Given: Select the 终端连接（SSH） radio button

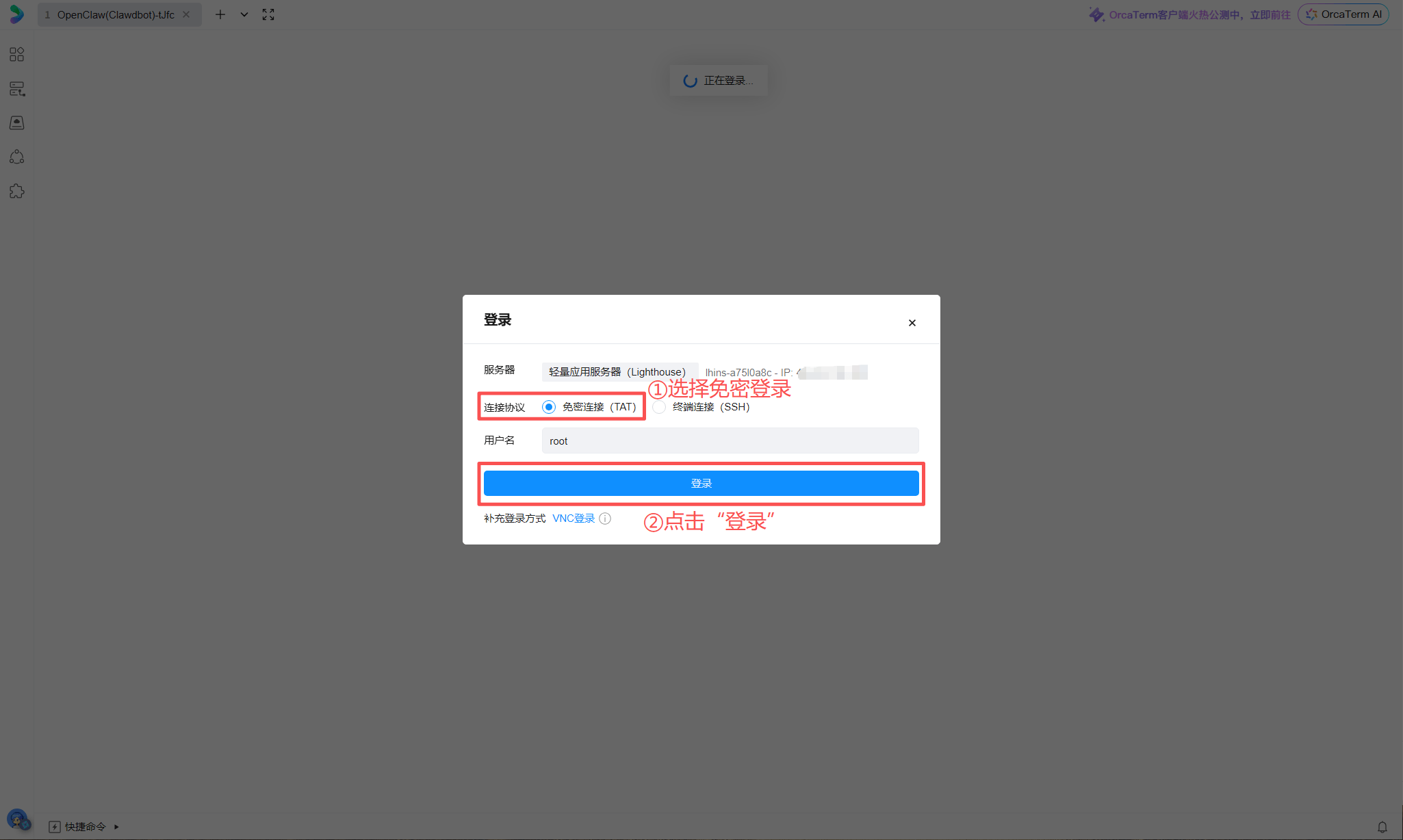Looking at the screenshot, I should (658, 406).
